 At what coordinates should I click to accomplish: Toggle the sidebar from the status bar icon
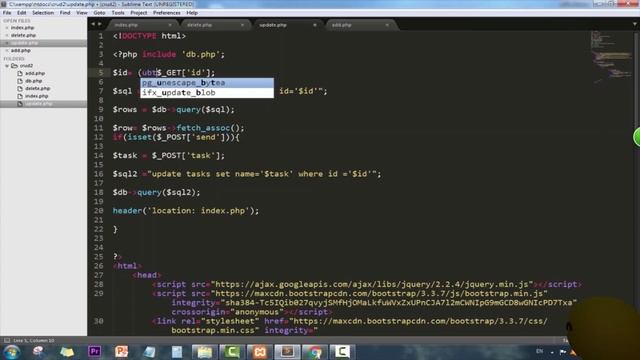tap(7, 340)
